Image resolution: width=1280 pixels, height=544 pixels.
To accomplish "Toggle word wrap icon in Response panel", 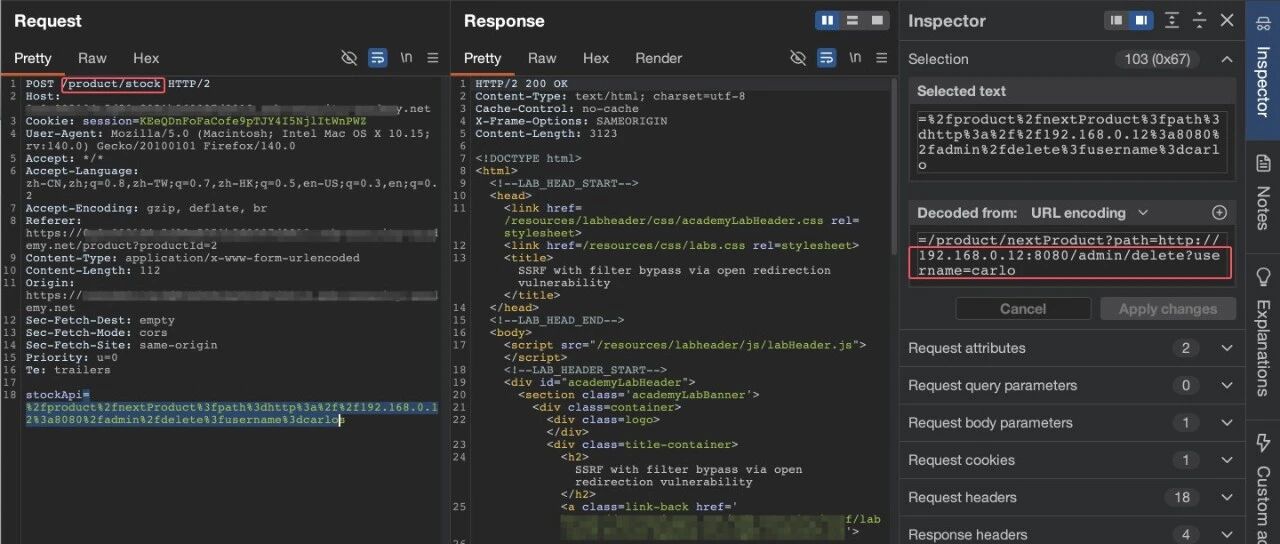I will click(826, 58).
